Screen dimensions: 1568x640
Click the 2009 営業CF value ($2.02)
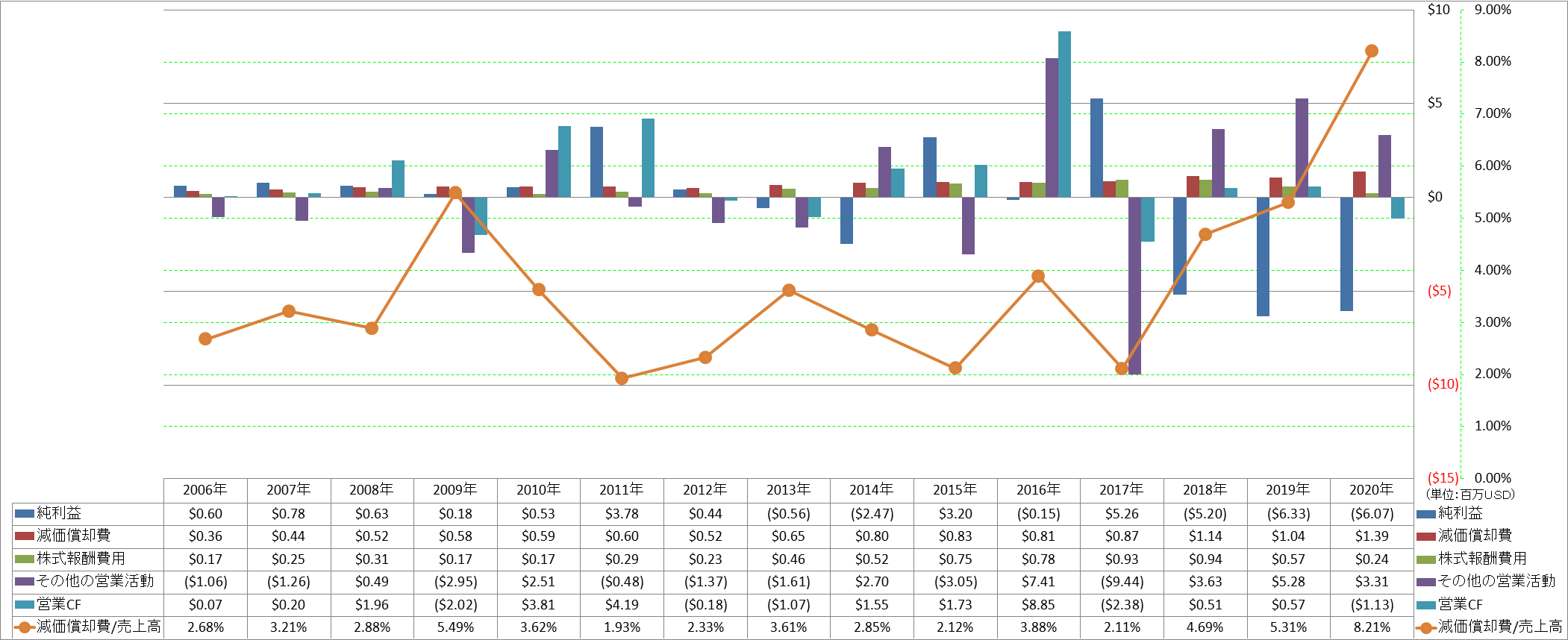tap(455, 605)
